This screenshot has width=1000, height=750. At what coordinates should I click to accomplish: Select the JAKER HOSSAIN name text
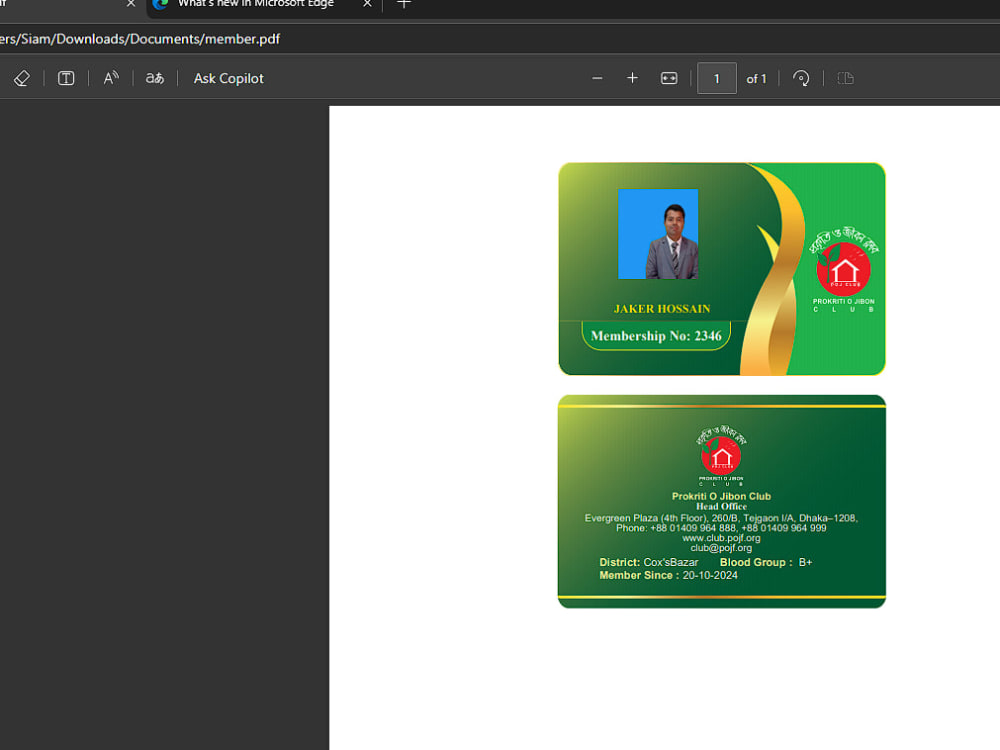[662, 309]
